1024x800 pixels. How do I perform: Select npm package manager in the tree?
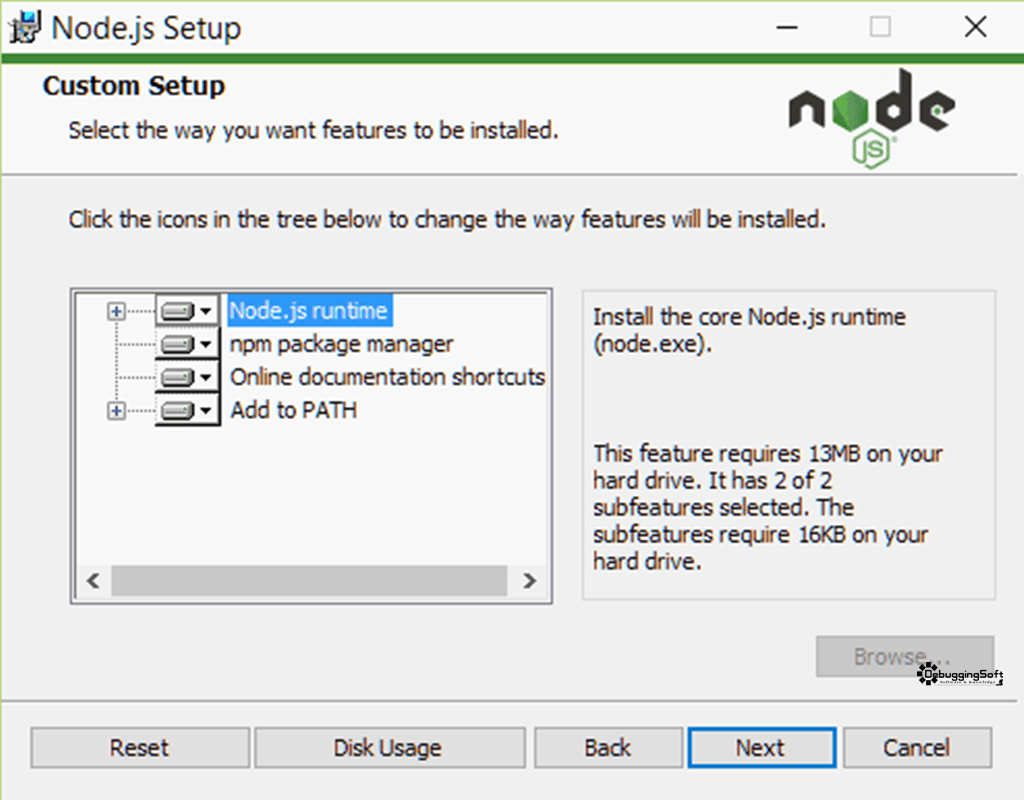[342, 344]
